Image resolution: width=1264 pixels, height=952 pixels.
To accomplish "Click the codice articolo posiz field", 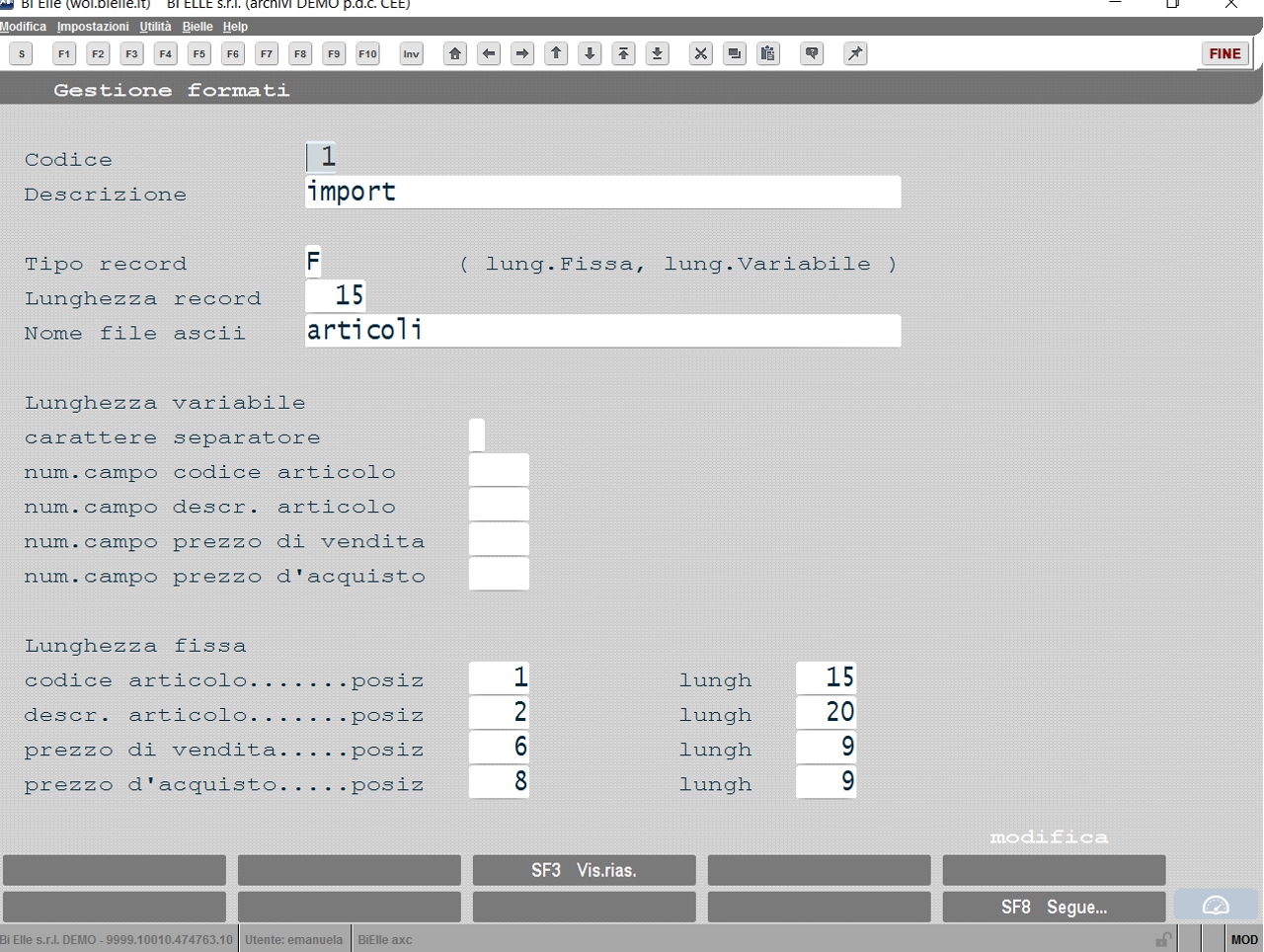I will (499, 677).
